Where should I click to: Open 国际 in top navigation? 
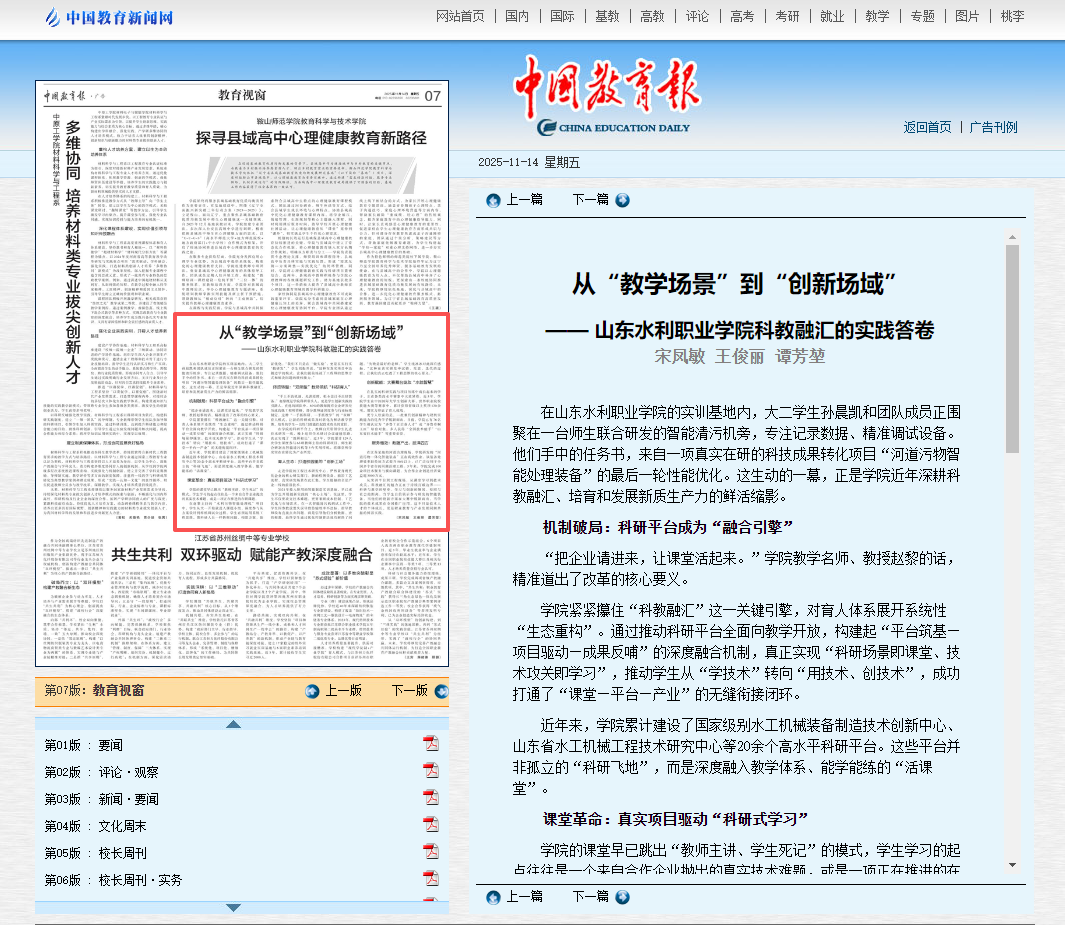[x=562, y=16]
